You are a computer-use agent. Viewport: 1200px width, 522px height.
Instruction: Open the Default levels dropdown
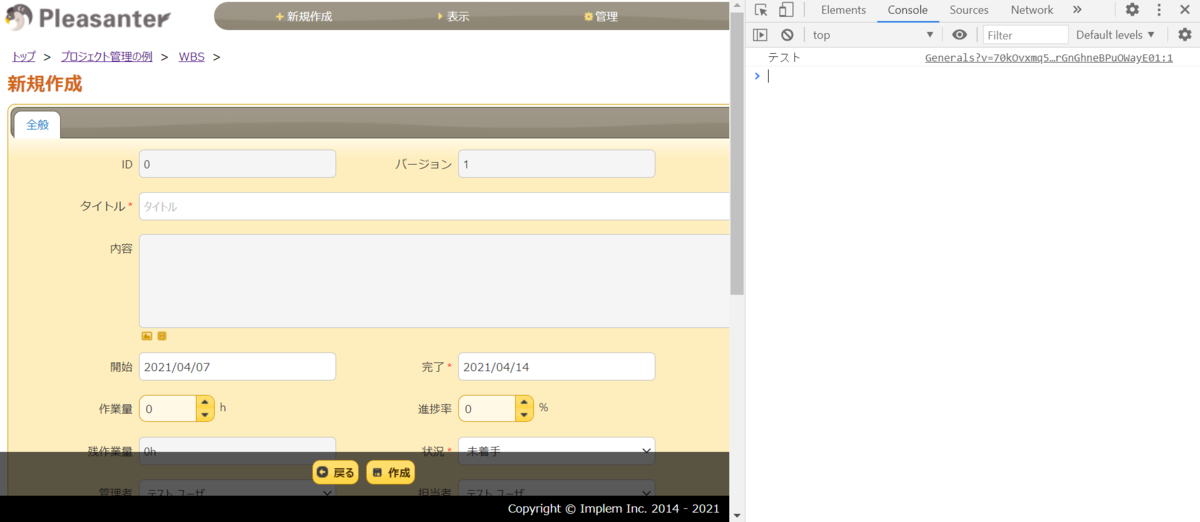(x=1115, y=35)
